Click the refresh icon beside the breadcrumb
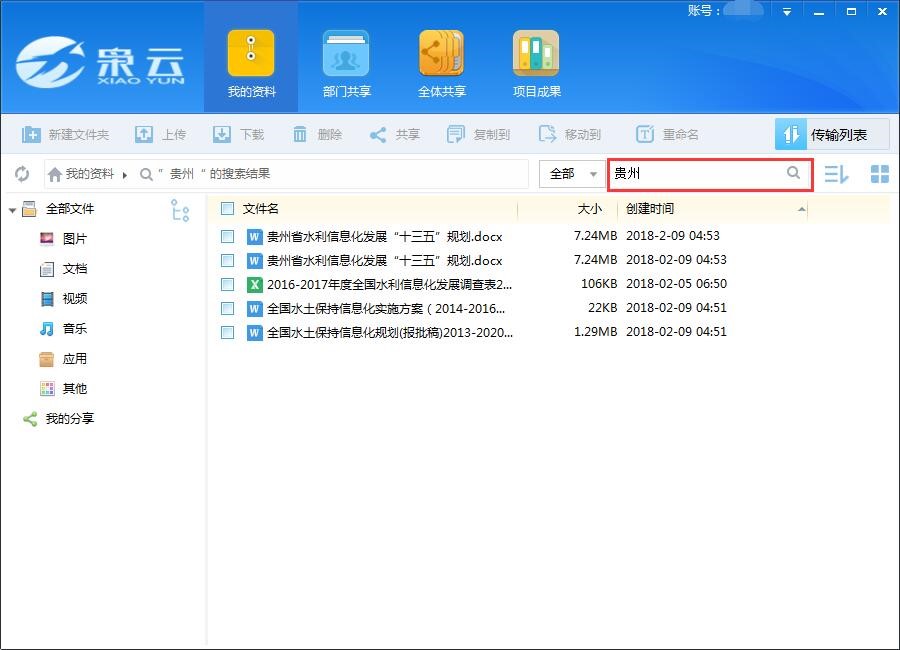Image resolution: width=900 pixels, height=650 pixels. (x=22, y=174)
